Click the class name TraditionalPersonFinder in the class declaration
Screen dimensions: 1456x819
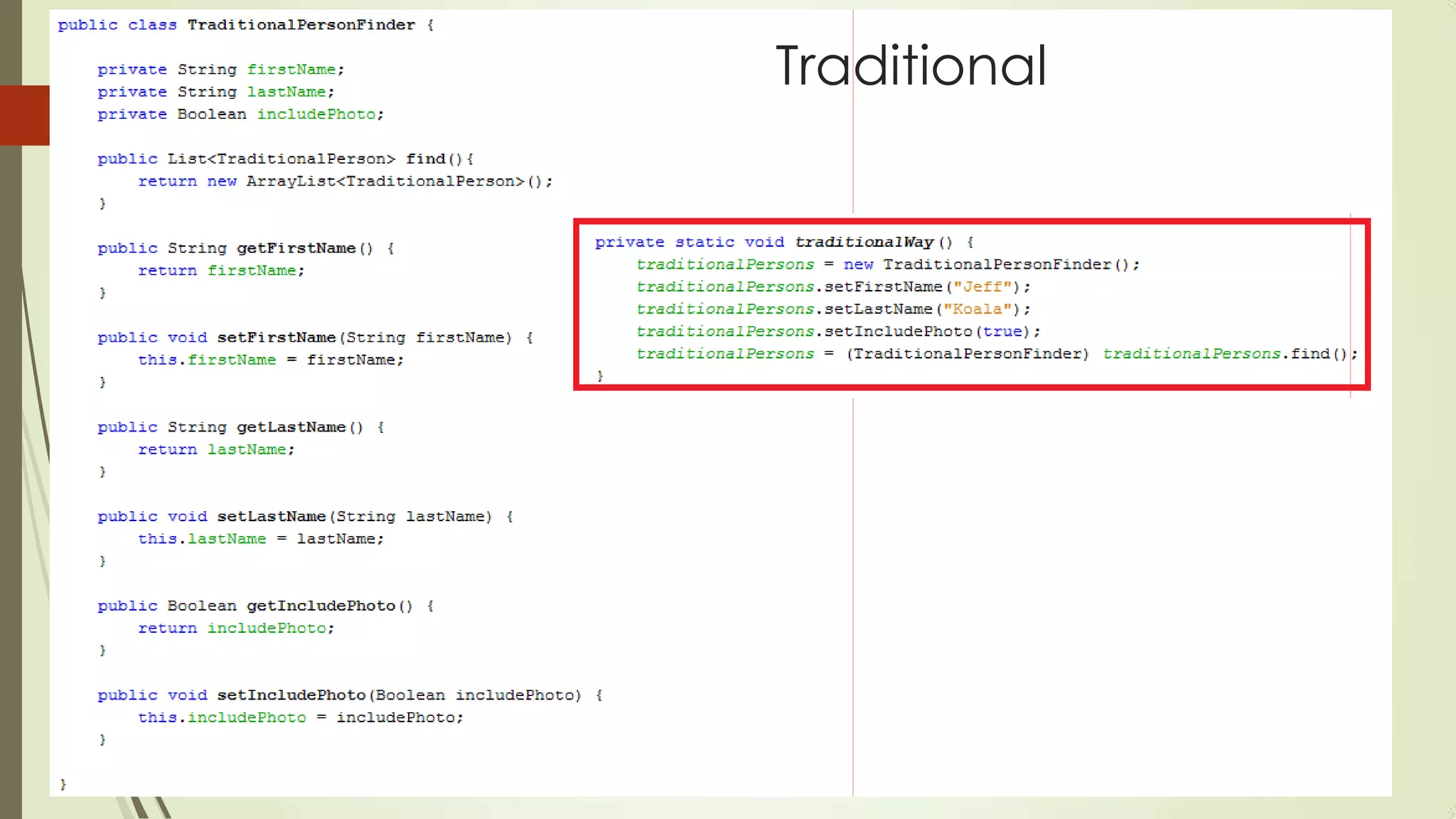pos(301,25)
